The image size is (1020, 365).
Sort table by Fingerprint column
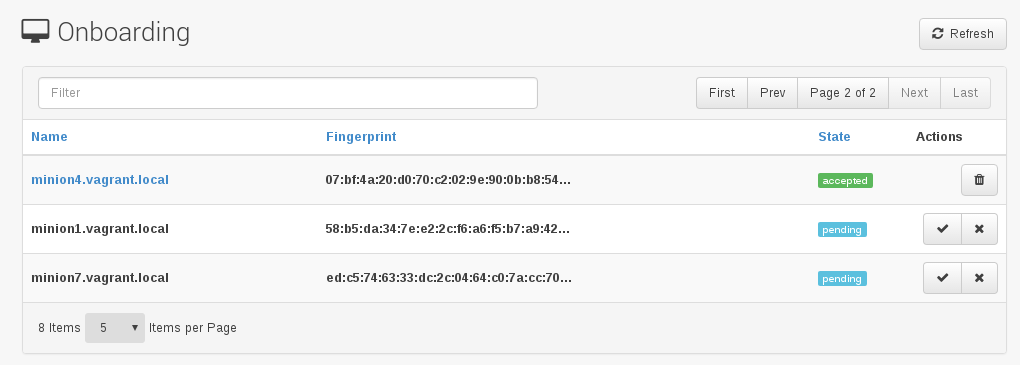[x=361, y=137]
